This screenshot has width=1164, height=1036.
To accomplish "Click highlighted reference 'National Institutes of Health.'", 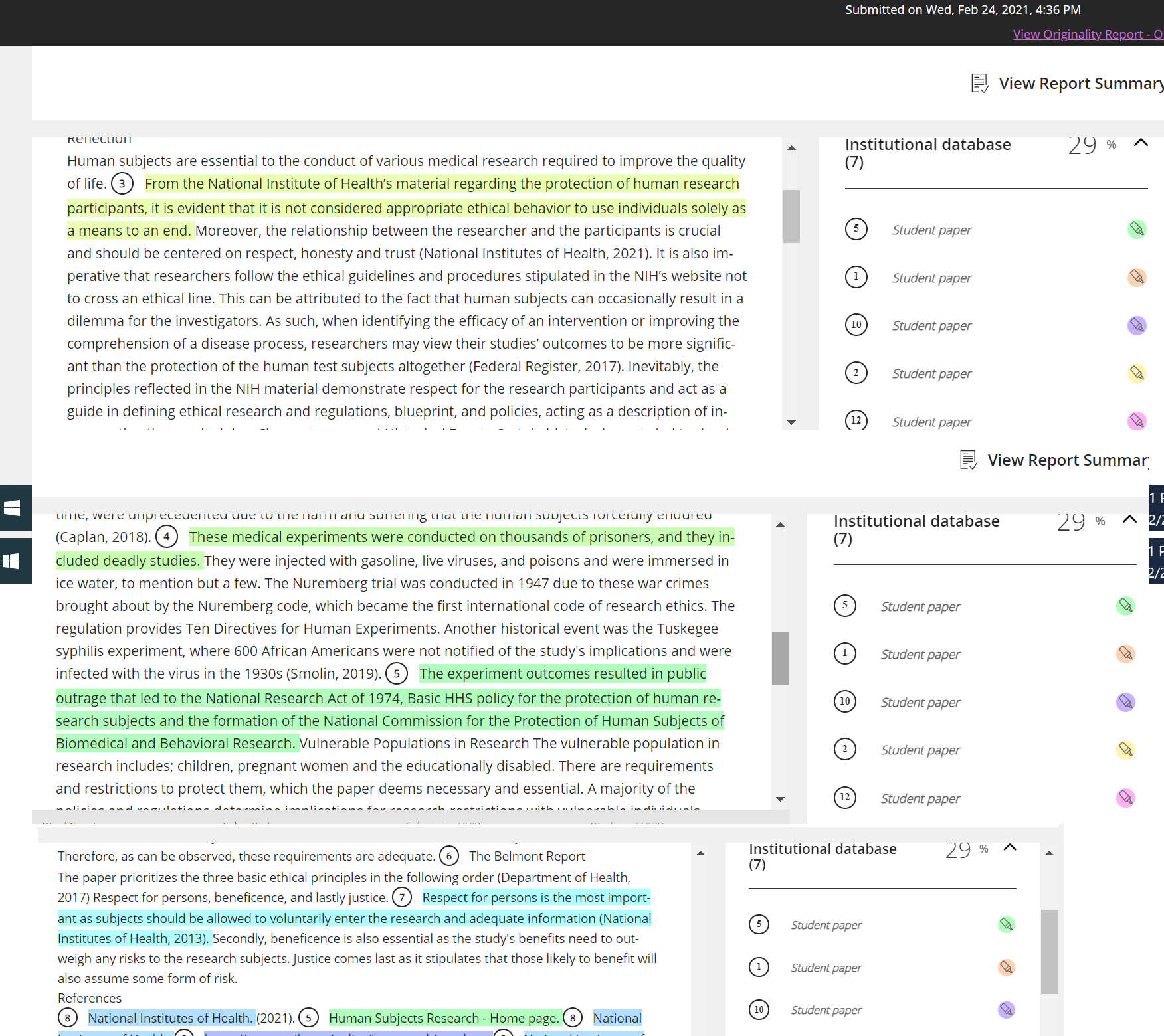I will pyautogui.click(x=171, y=1018).
